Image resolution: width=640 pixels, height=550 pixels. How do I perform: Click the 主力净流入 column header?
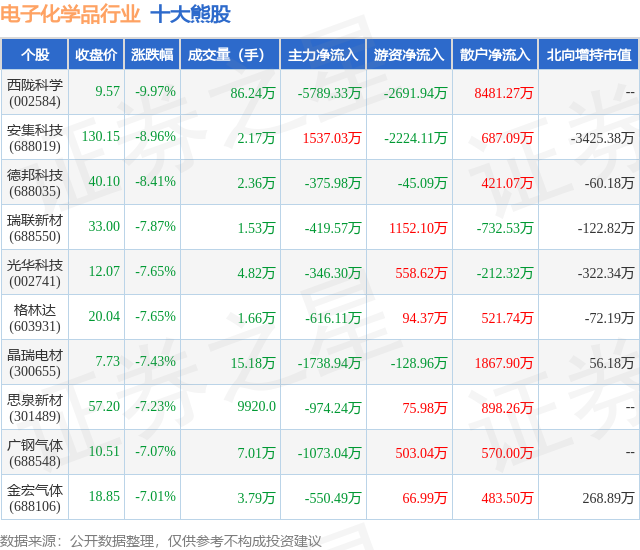point(323,54)
